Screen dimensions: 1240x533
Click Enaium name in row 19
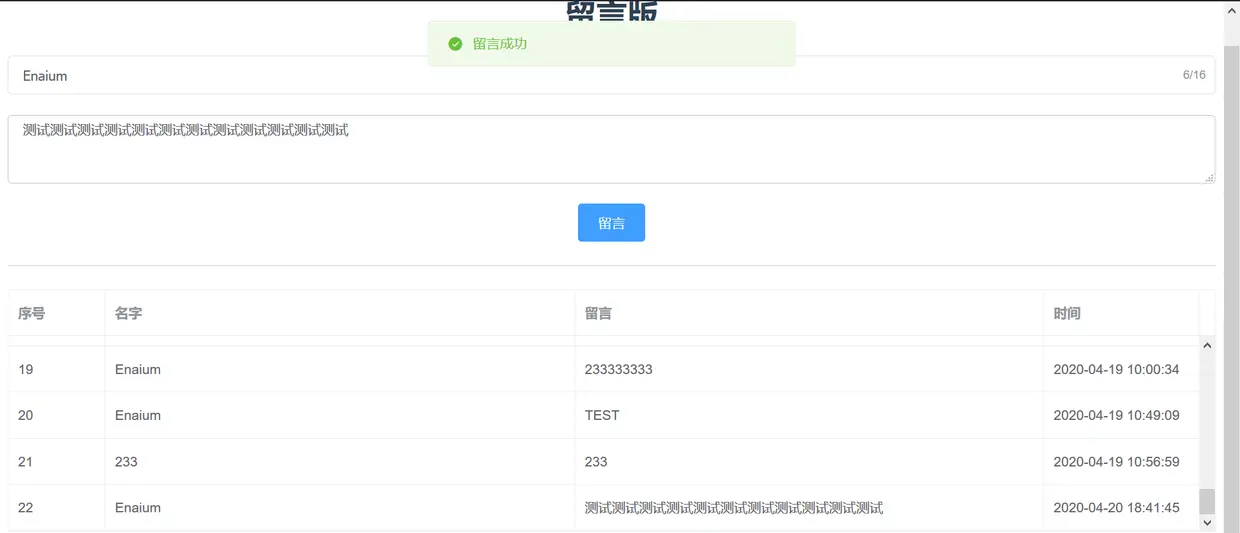click(138, 369)
